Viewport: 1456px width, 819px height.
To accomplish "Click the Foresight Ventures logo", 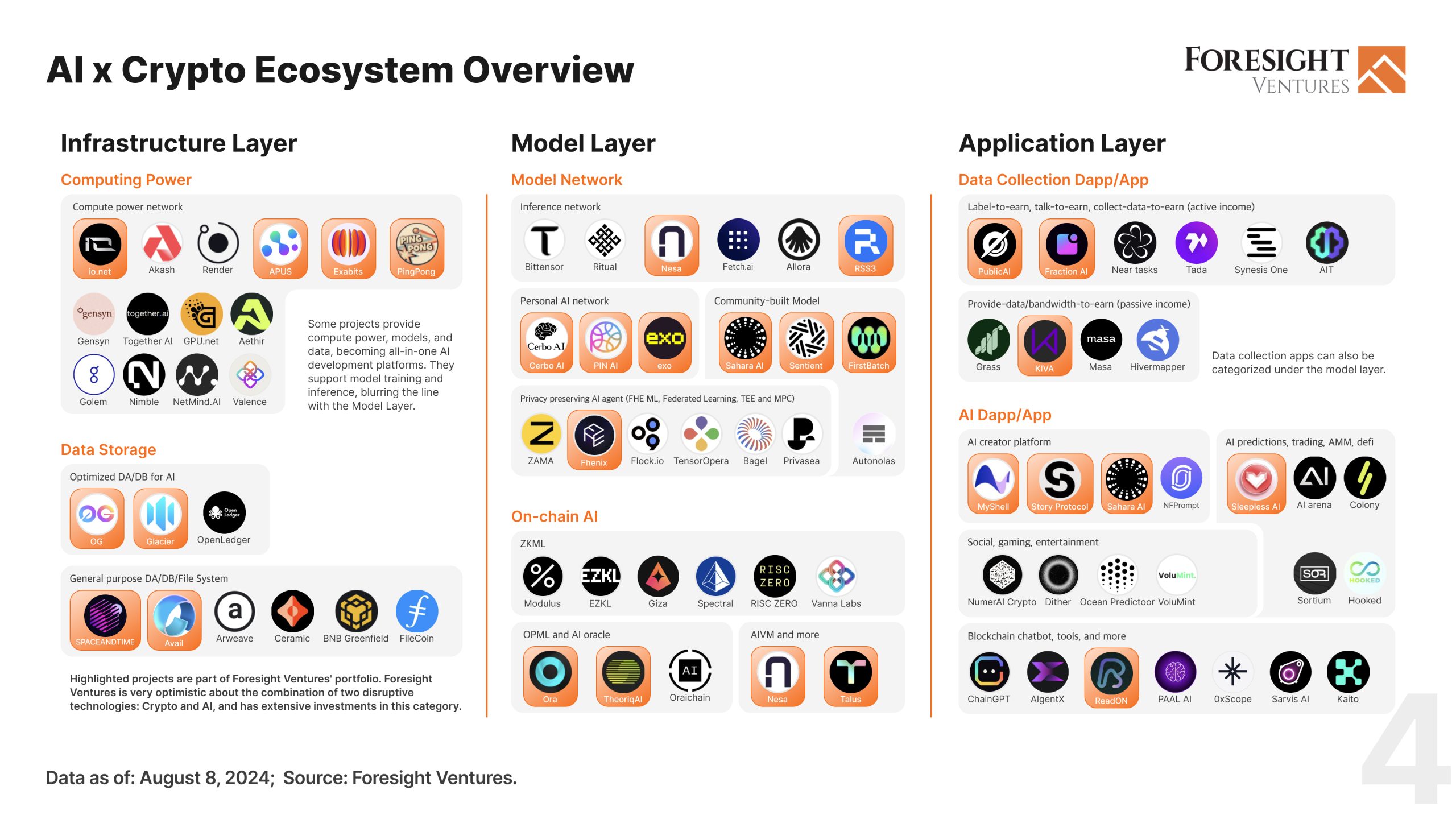I will [x=1294, y=70].
